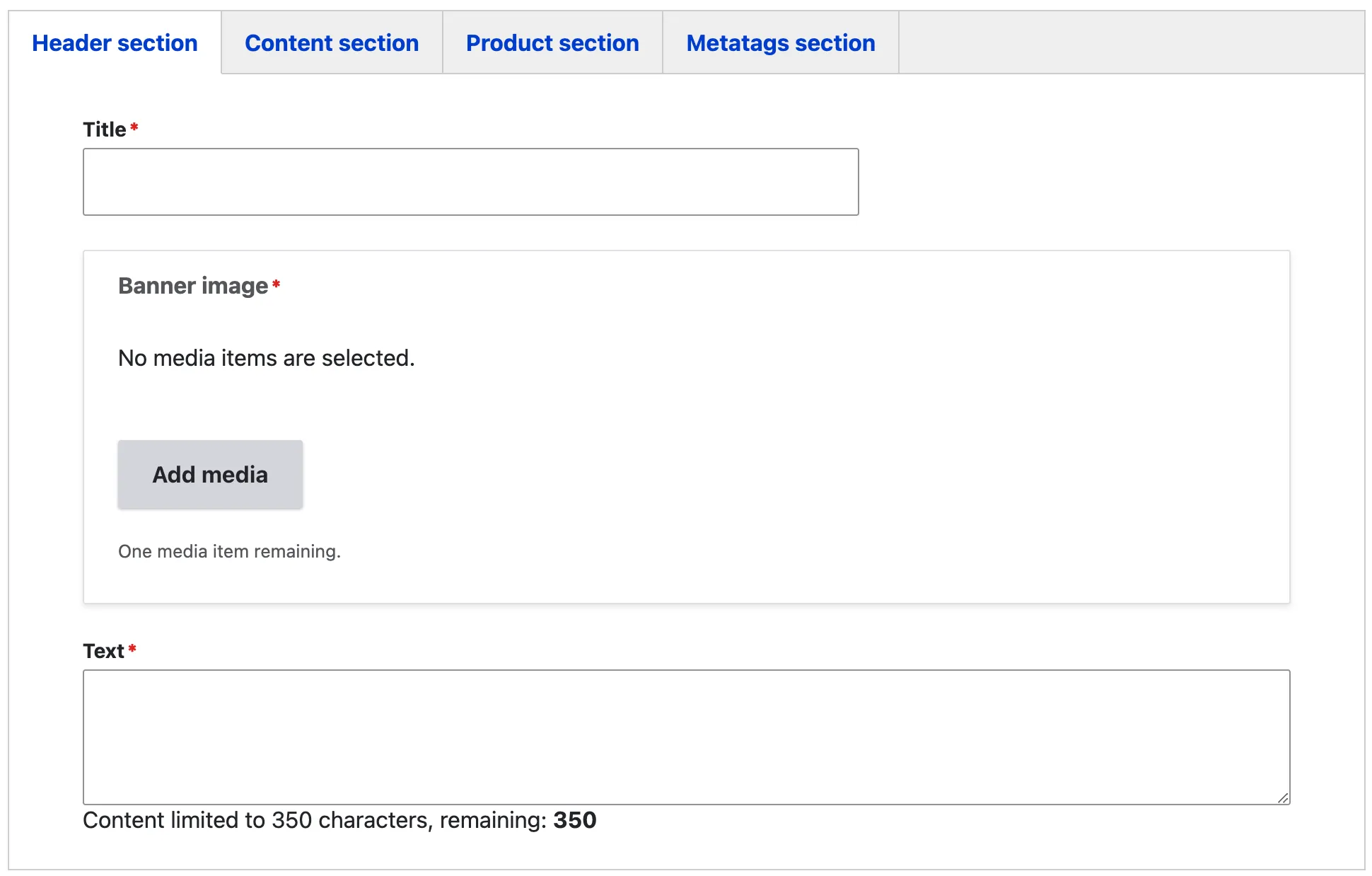This screenshot has width=1372, height=876.
Task: Grab the textarea resize handle corner
Action: (1283, 797)
